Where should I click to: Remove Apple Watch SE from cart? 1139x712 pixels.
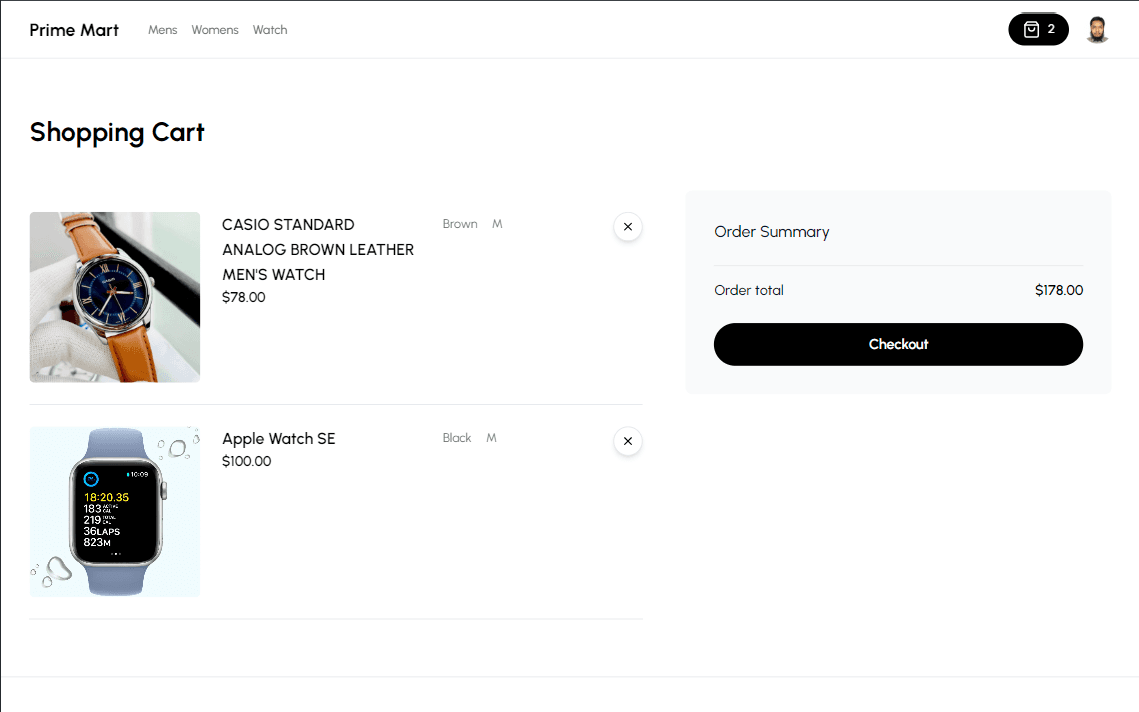pyautogui.click(x=627, y=441)
